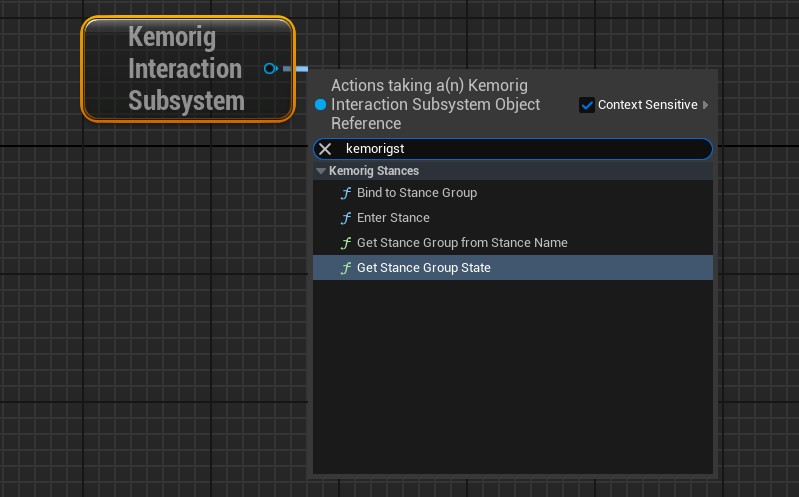Expand the arrow right of Context Sensitive
This screenshot has height=497, width=799.
706,105
